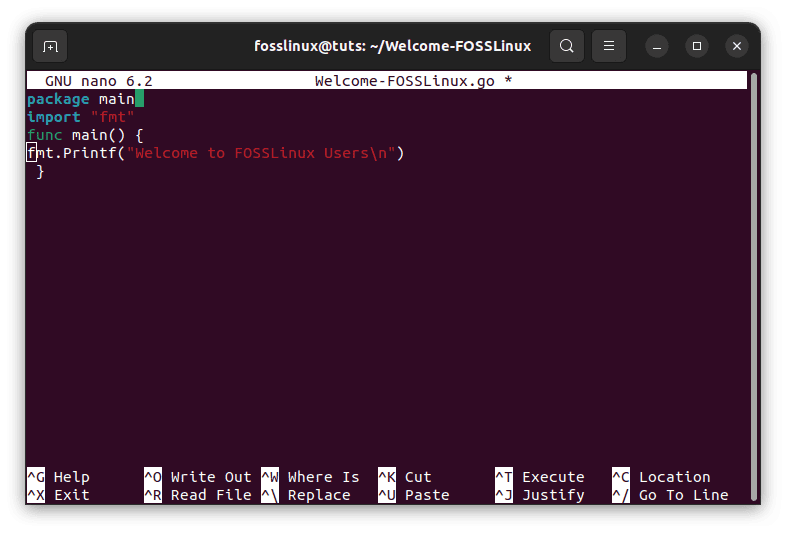Click the ^W Where Is shortcut

(310, 477)
